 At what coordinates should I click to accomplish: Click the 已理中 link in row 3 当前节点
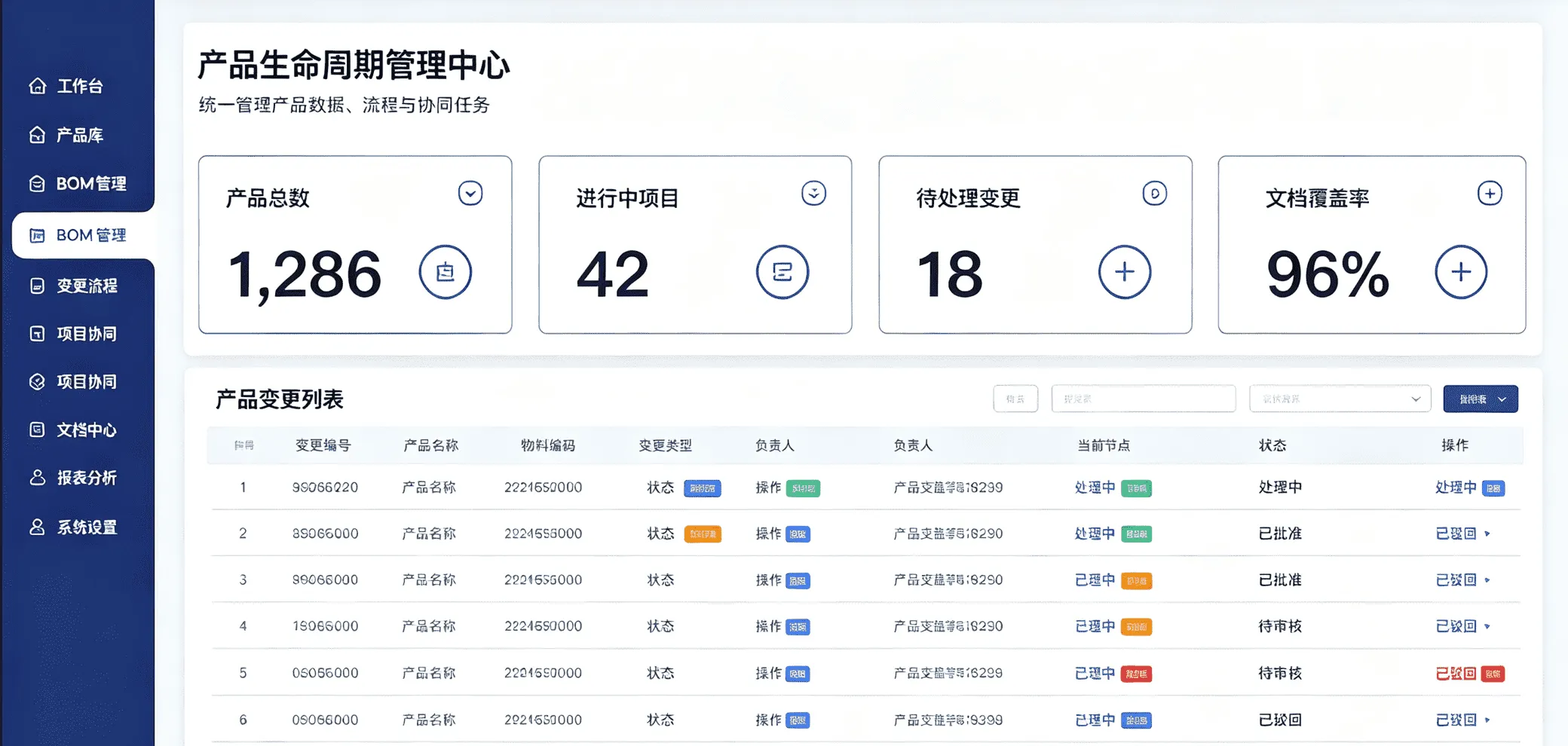click(x=1095, y=580)
